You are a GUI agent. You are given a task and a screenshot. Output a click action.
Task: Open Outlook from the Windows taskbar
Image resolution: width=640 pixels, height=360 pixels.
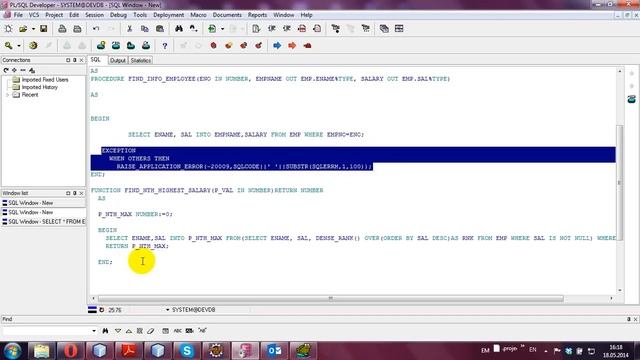point(274,351)
